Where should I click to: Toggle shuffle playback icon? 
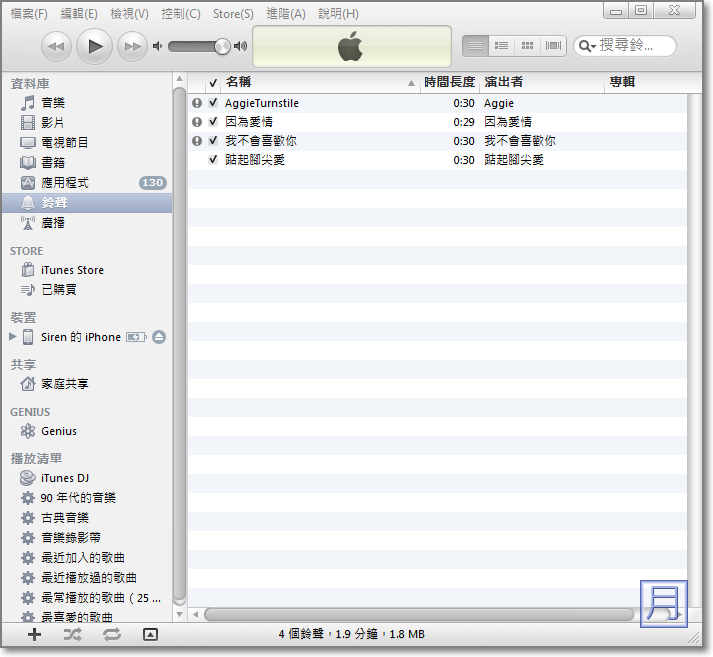pos(73,634)
